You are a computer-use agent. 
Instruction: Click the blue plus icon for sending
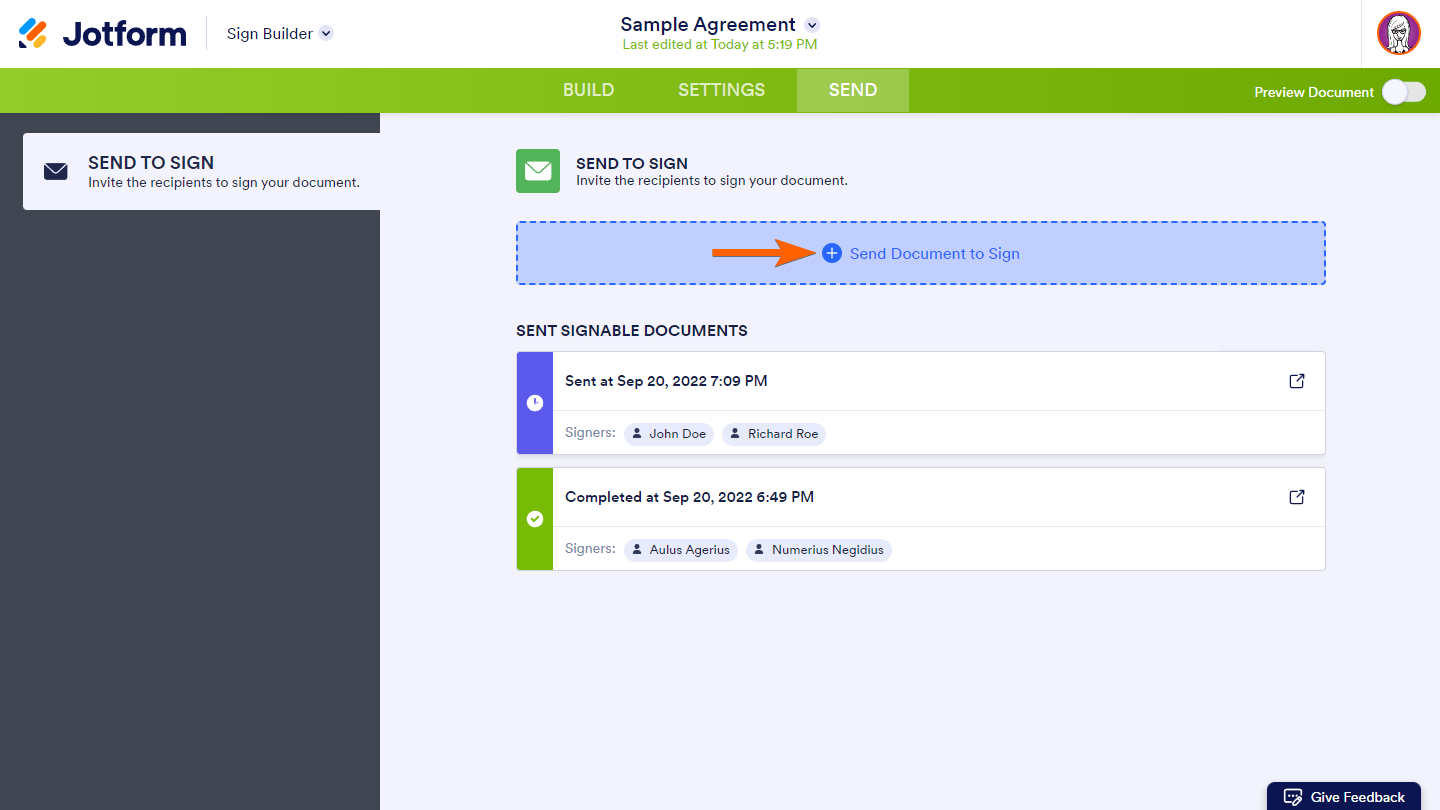(x=832, y=254)
